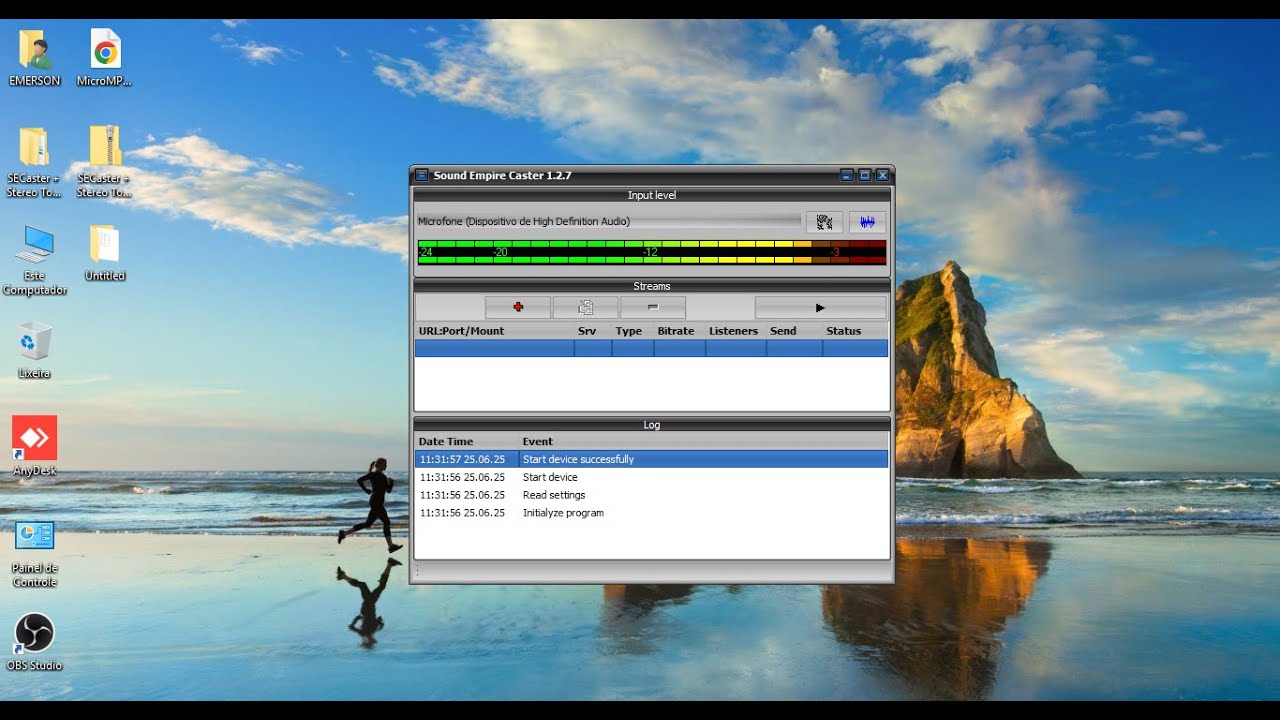Select the 'Read settings' log row
Viewport: 1280px width, 720px height.
651,495
